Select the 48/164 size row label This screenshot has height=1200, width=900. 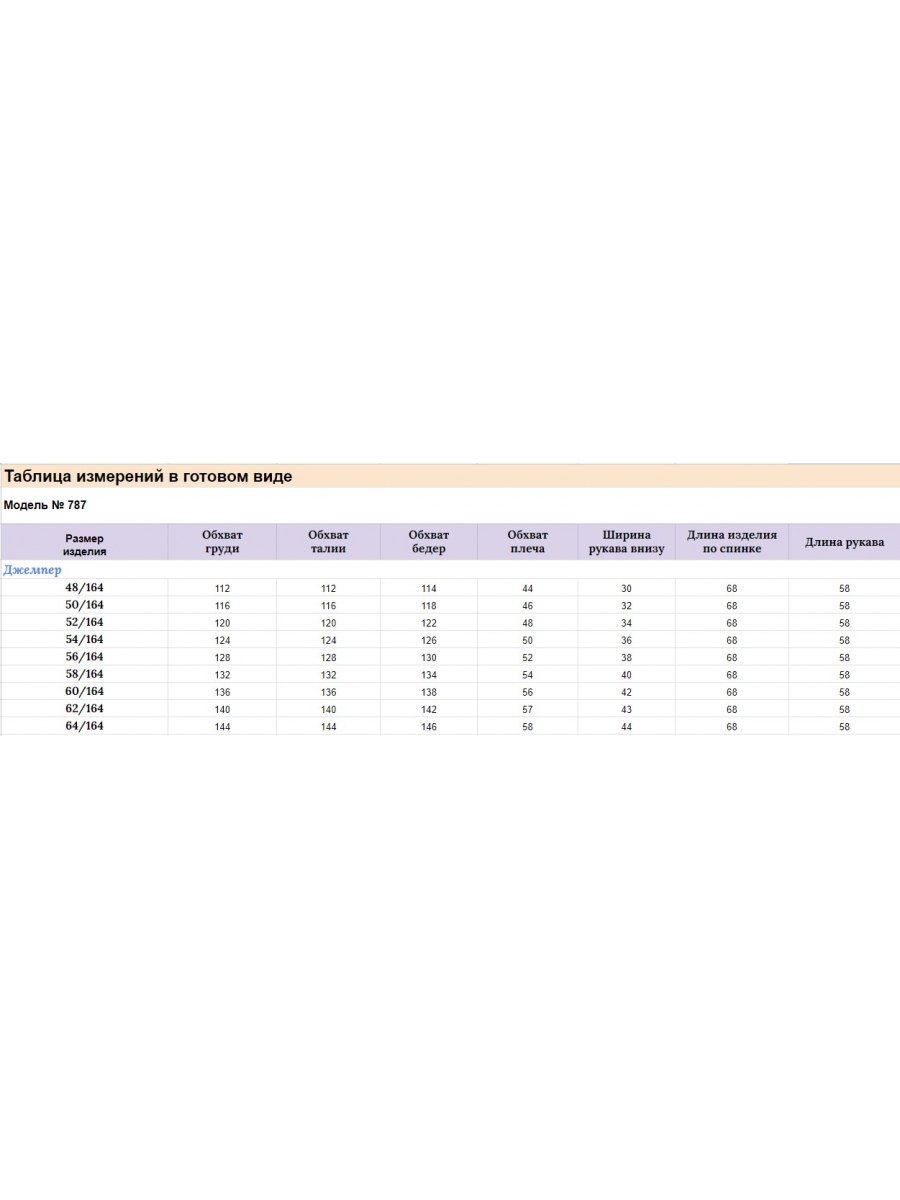[x=84, y=588]
